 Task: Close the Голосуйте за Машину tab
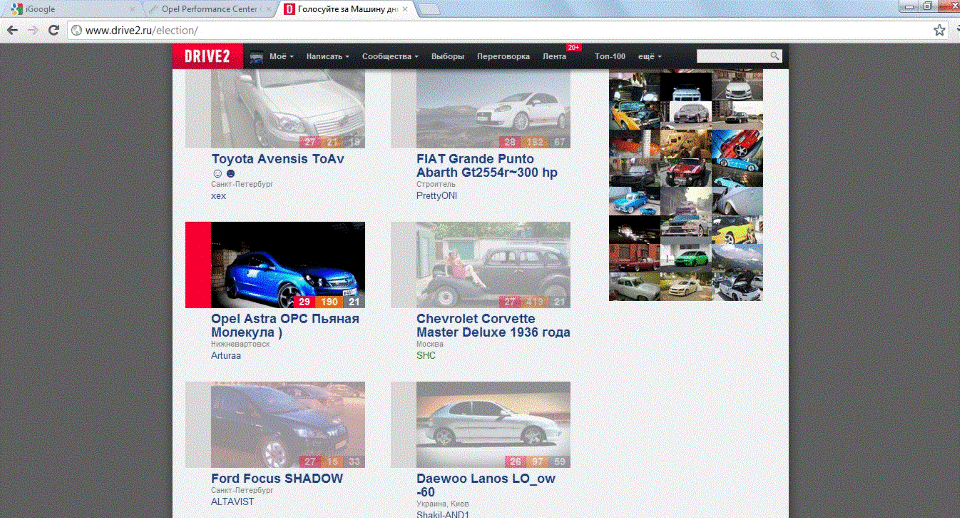tap(405, 9)
